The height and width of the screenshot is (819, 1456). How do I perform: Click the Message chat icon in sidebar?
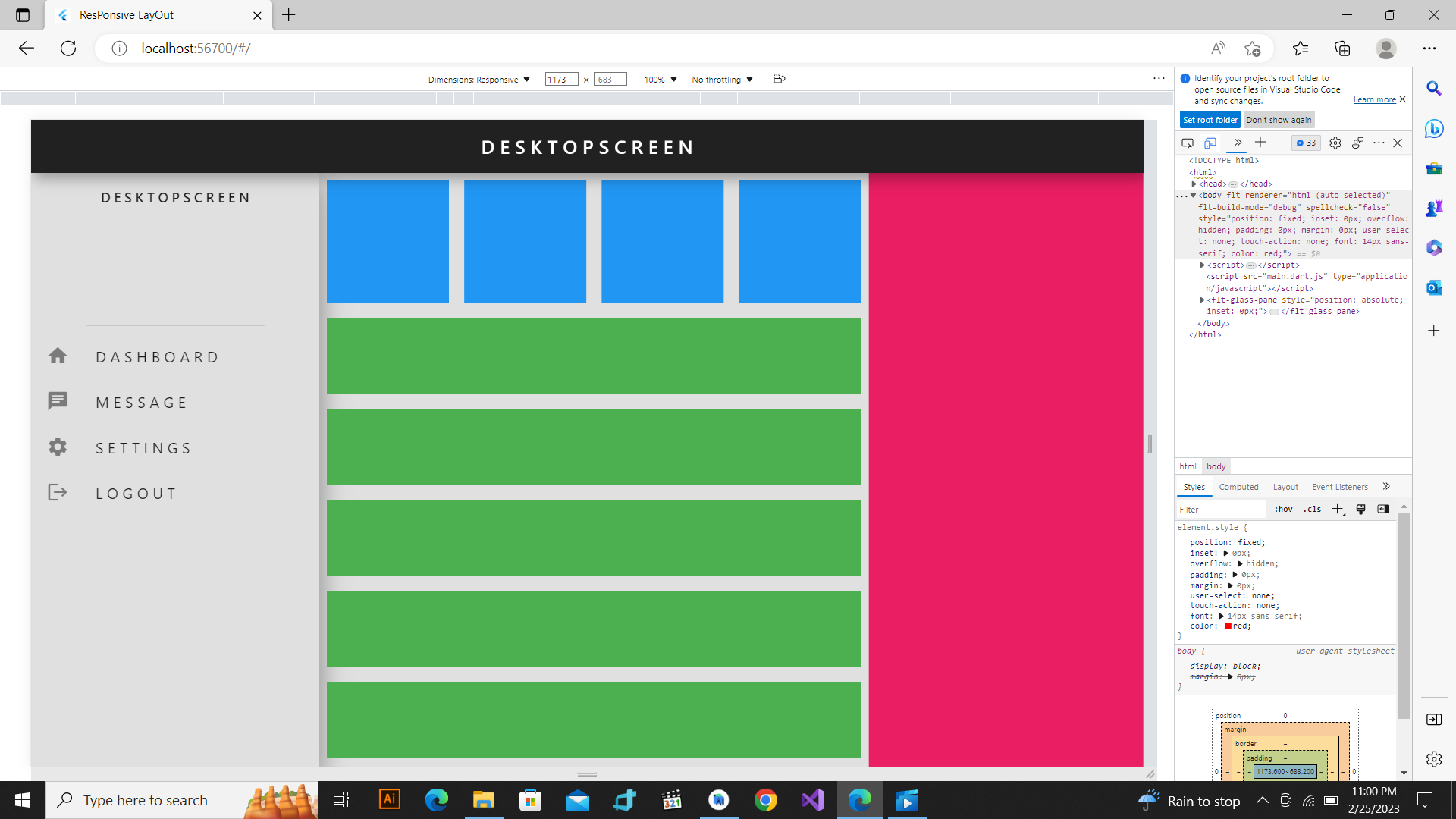(x=58, y=401)
